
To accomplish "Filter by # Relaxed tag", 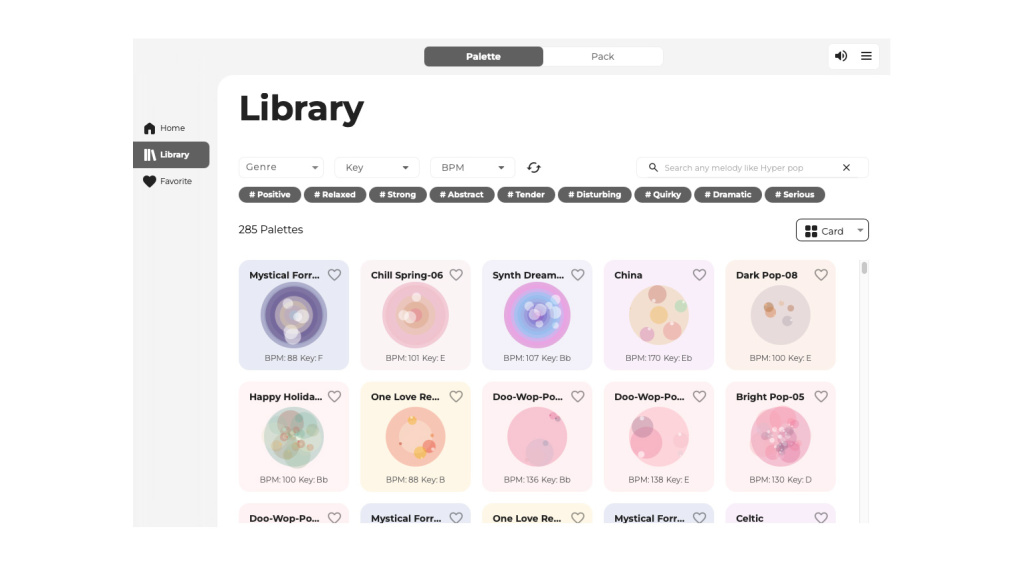I will (335, 195).
